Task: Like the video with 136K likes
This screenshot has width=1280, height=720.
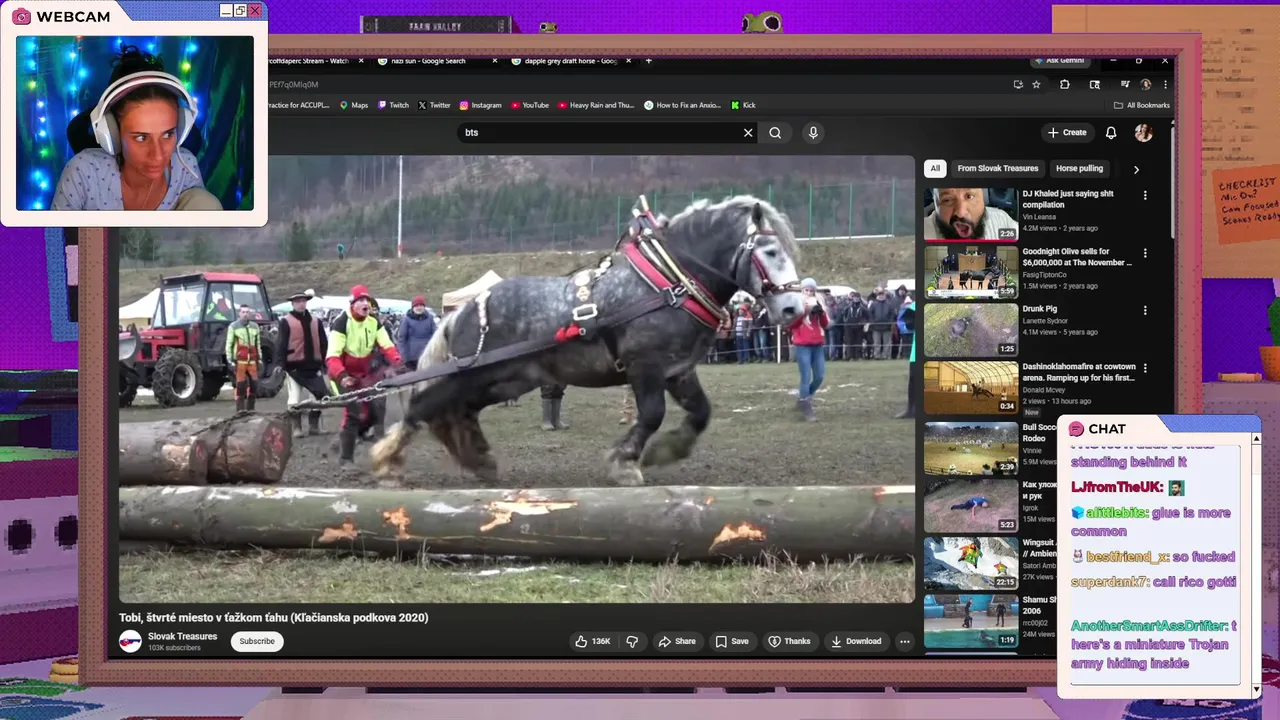Action: (593, 641)
